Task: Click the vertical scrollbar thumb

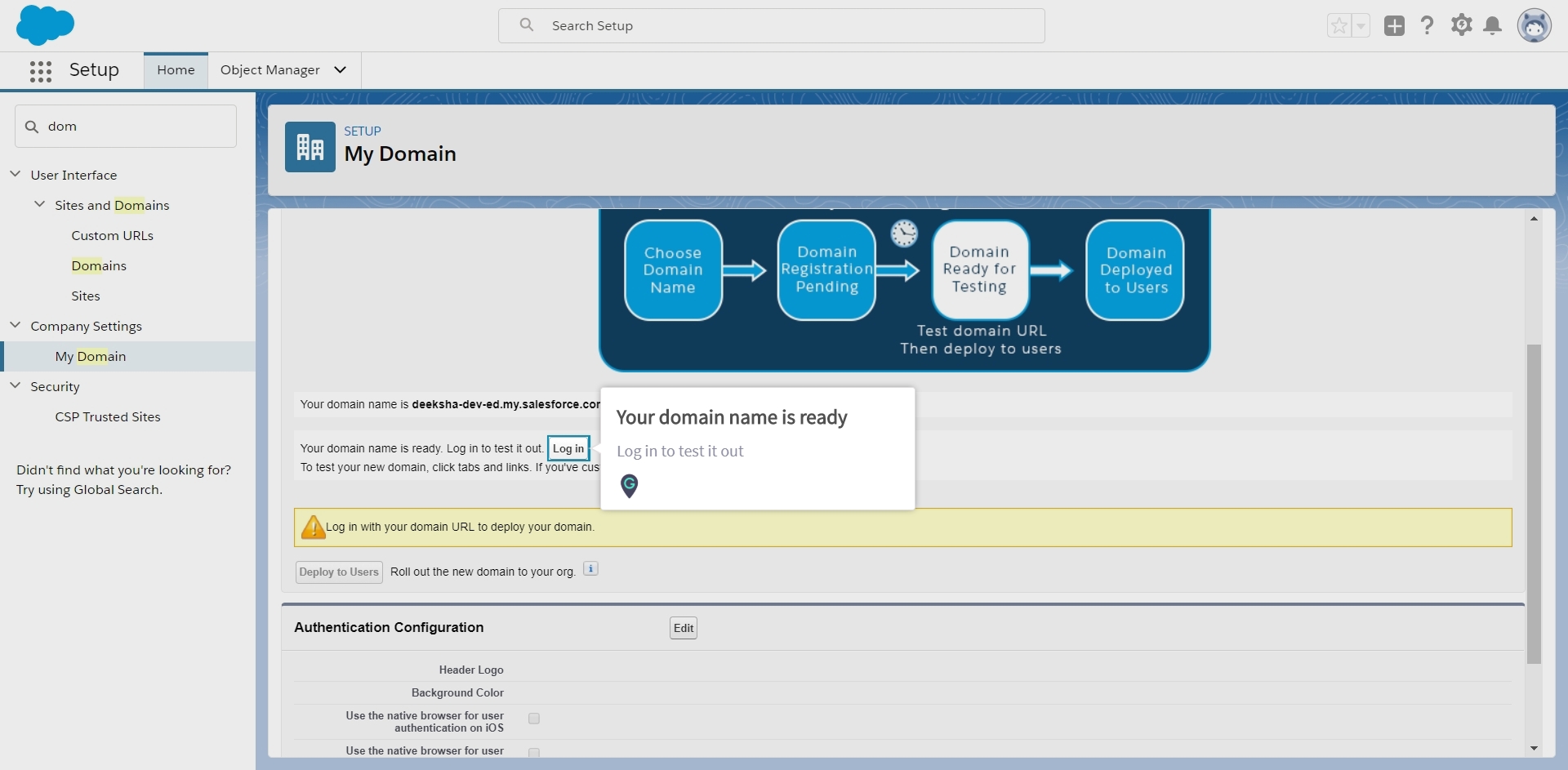Action: 1534,504
